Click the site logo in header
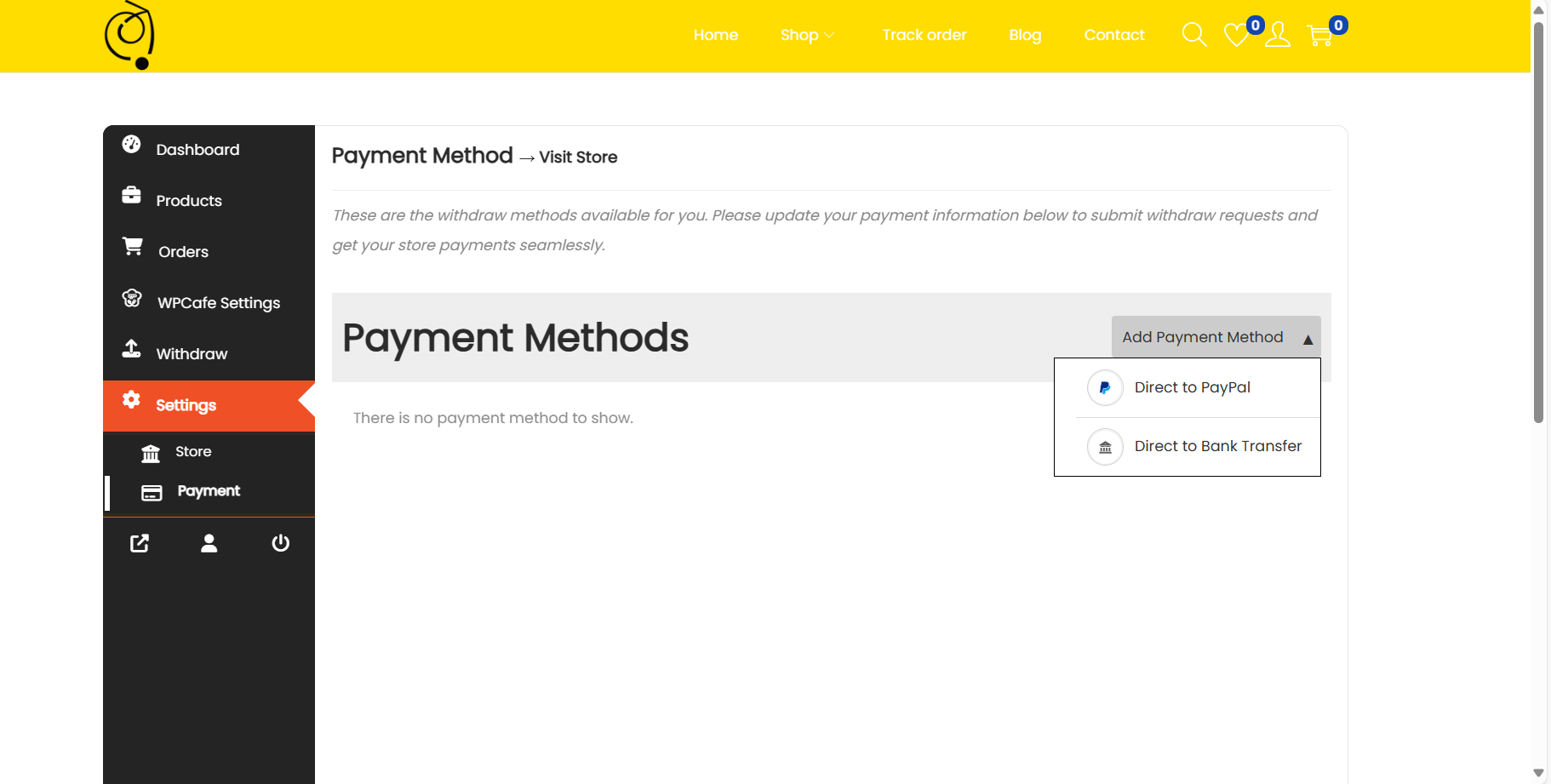This screenshot has width=1551, height=784. [x=129, y=36]
